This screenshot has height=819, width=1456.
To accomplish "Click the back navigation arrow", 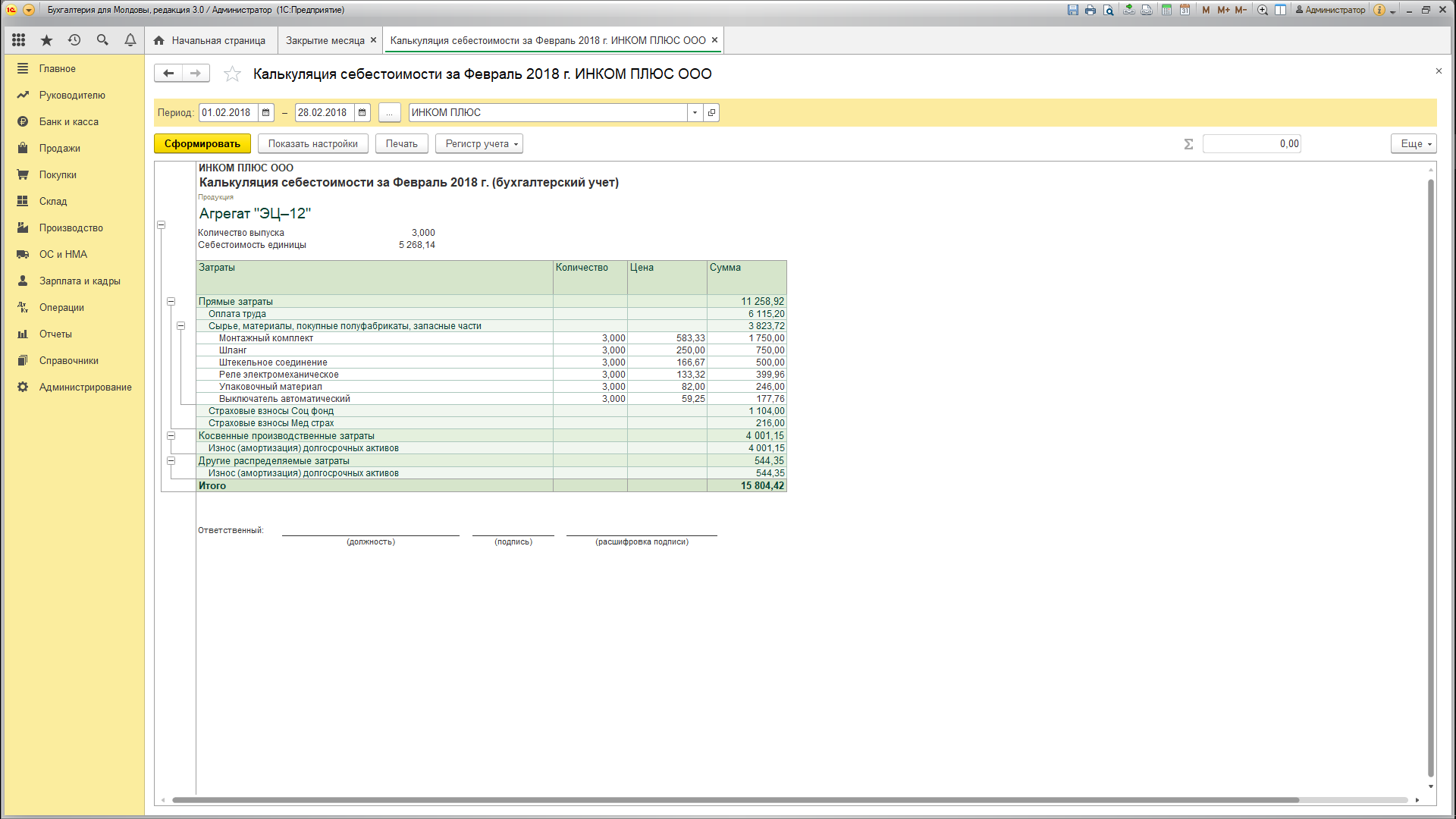I will [x=168, y=73].
